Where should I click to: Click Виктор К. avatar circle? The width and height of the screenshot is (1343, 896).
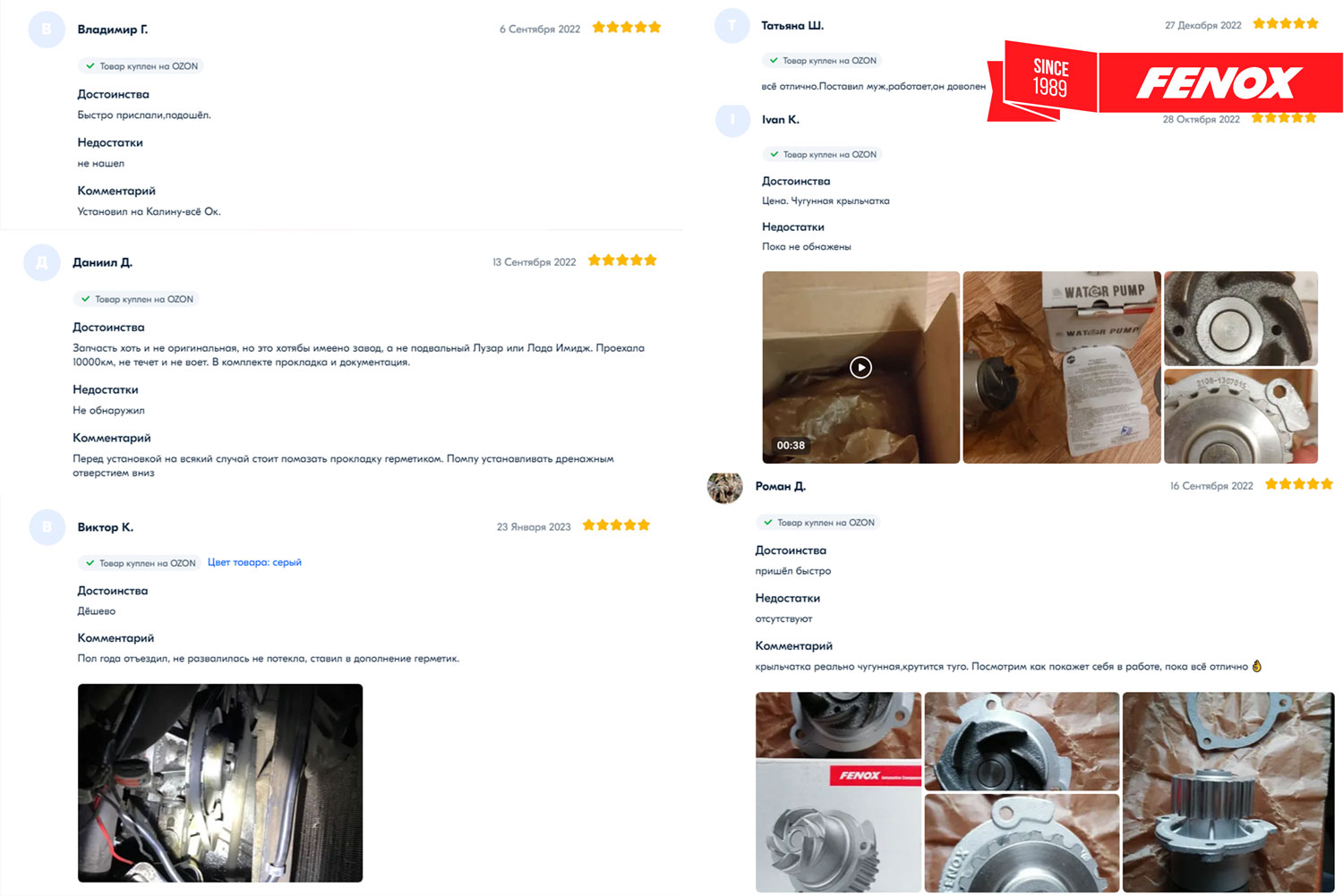[47, 527]
